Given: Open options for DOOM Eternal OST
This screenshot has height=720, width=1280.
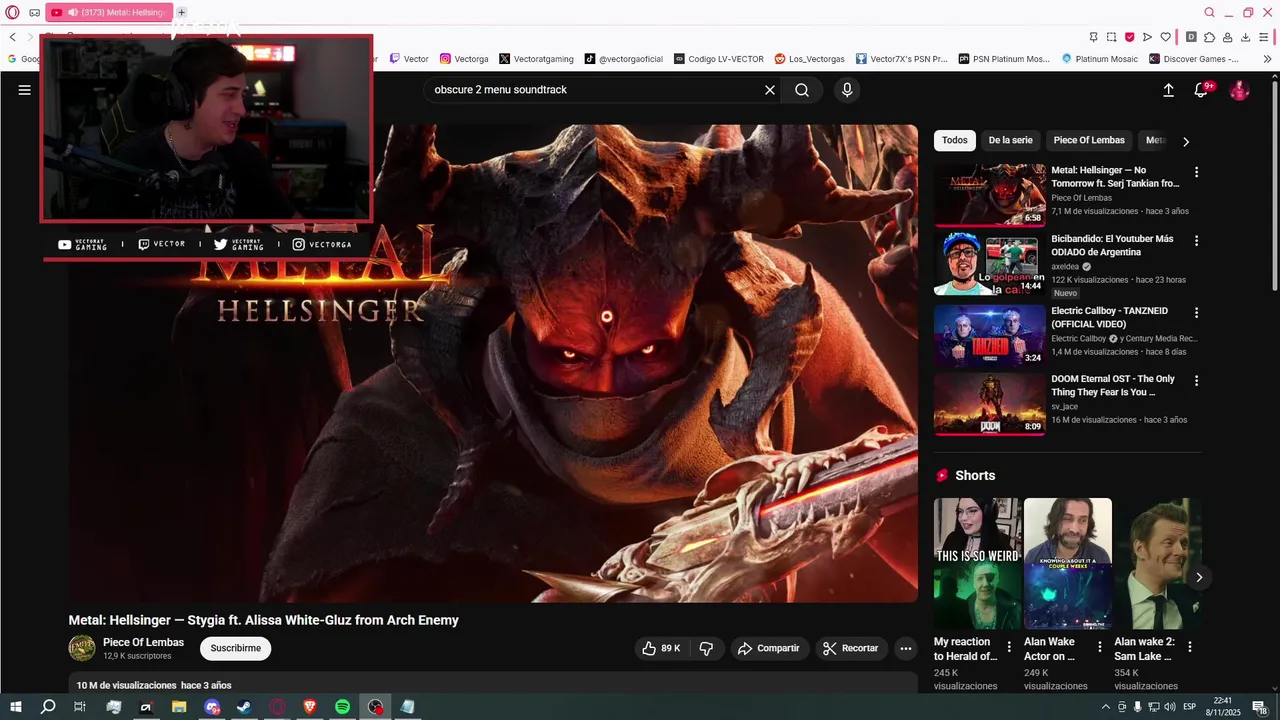Looking at the screenshot, I should pyautogui.click(x=1196, y=380).
